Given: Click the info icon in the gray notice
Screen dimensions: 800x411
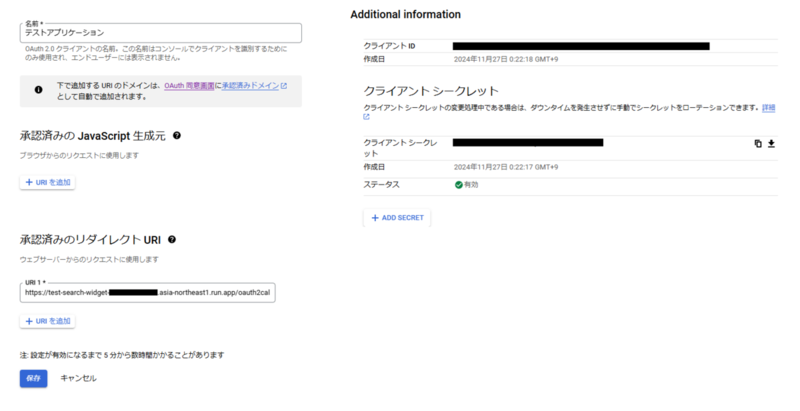Looking at the screenshot, I should (x=38, y=90).
